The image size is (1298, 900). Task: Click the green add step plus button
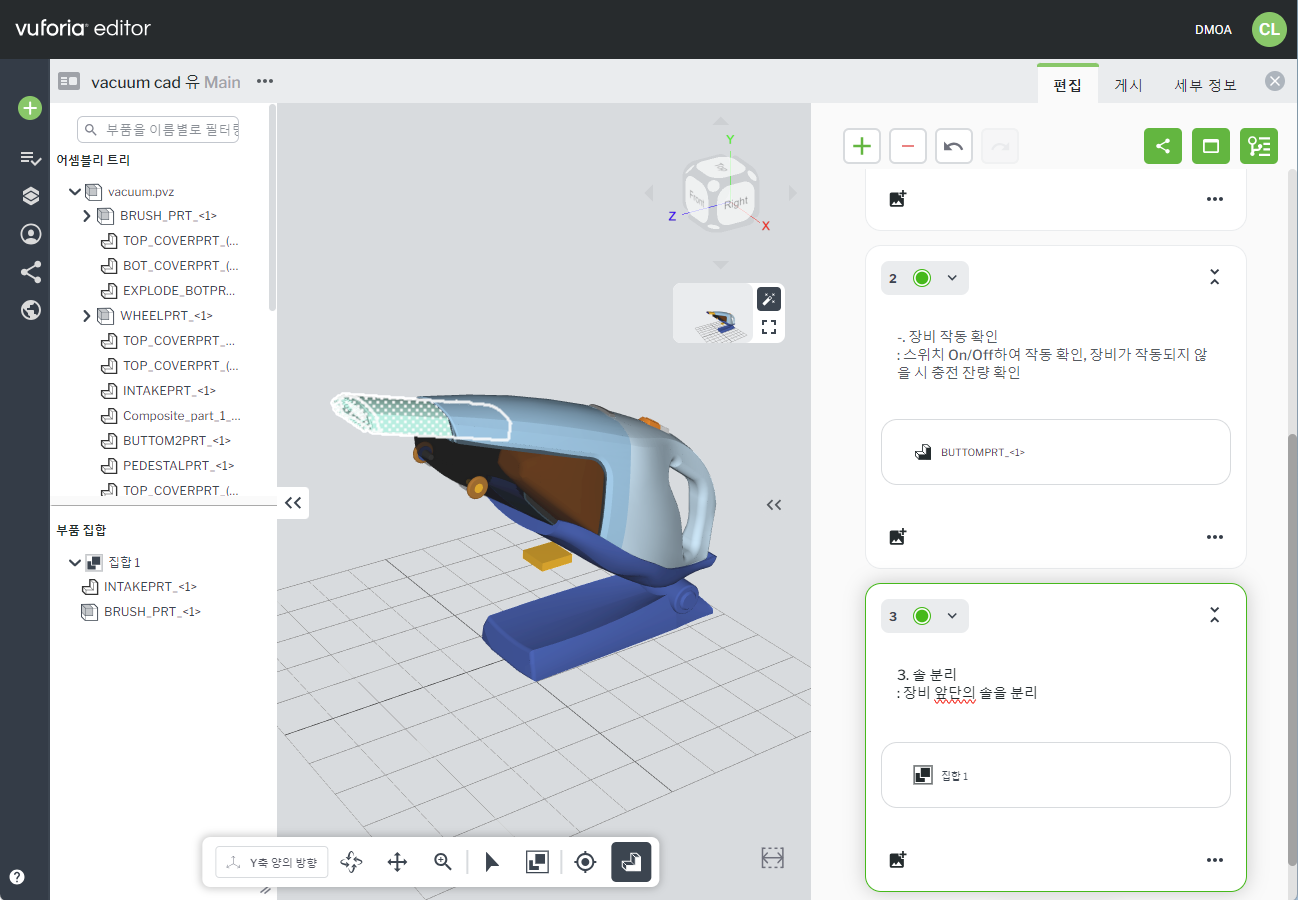click(x=861, y=146)
